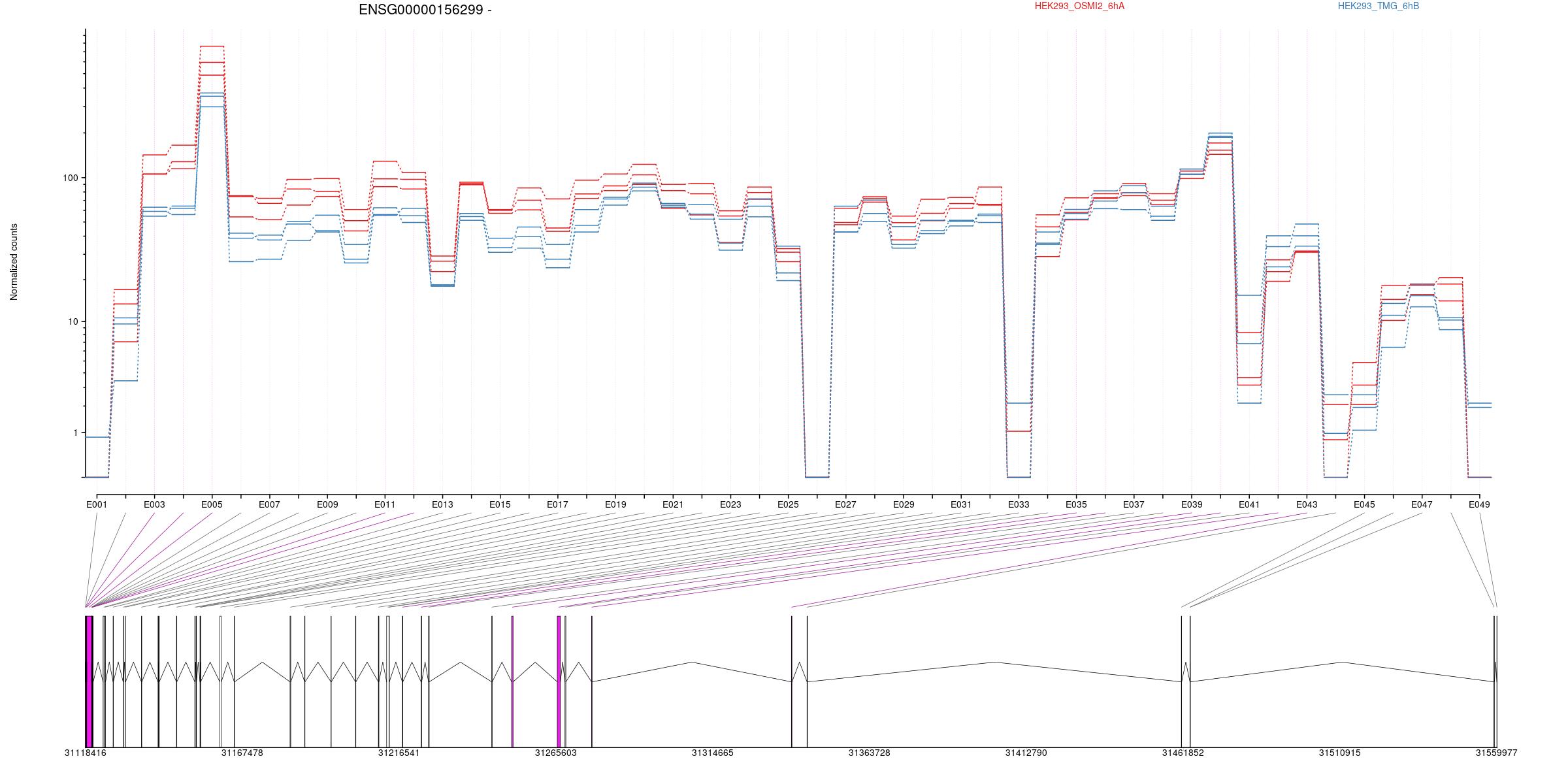This screenshot has width=1568, height=784.
Task: Click exon label E033
Action: point(1019,504)
